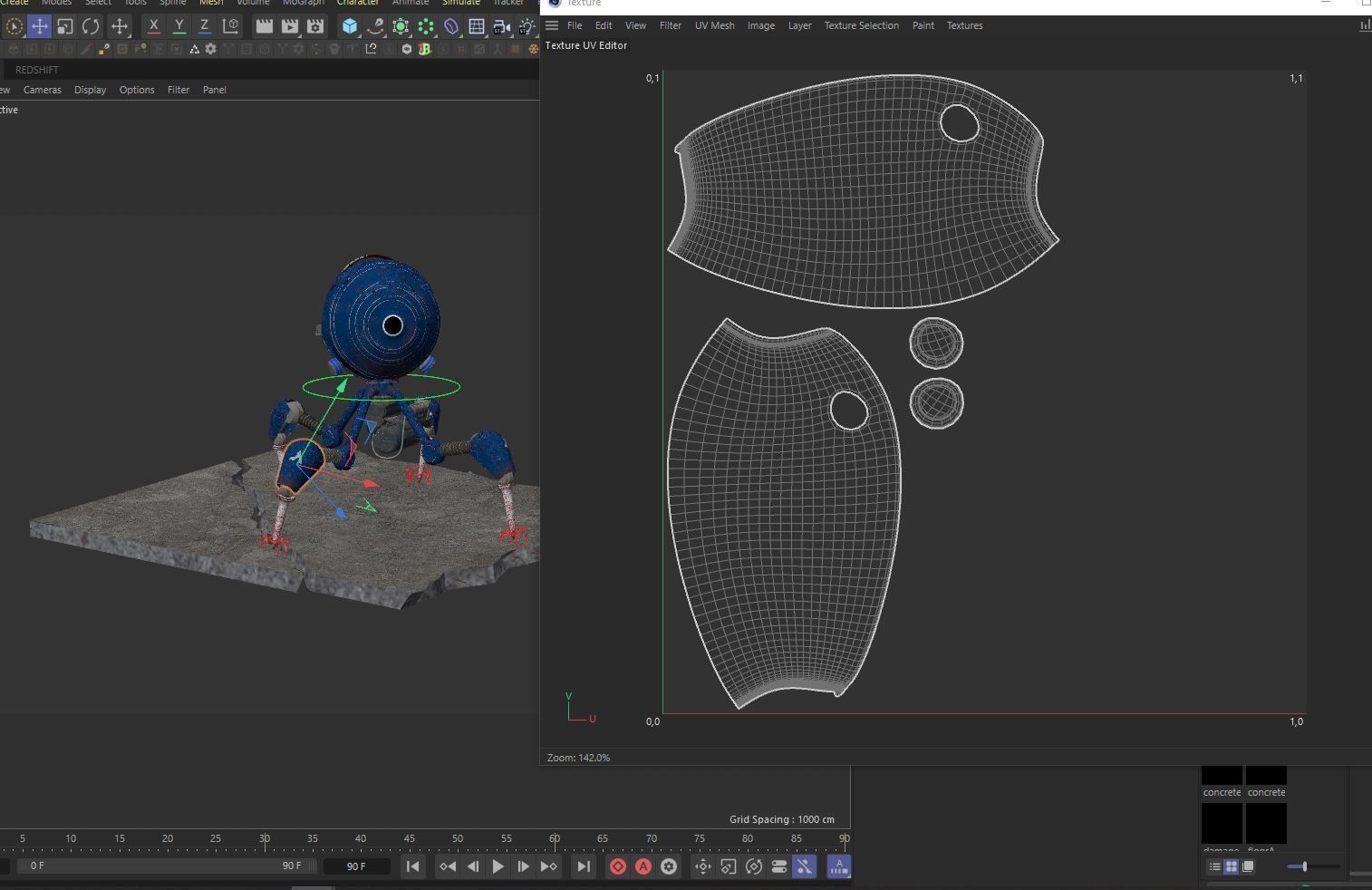1372x890 pixels.
Task: Click Render to Picture Viewer icon
Action: point(290,26)
